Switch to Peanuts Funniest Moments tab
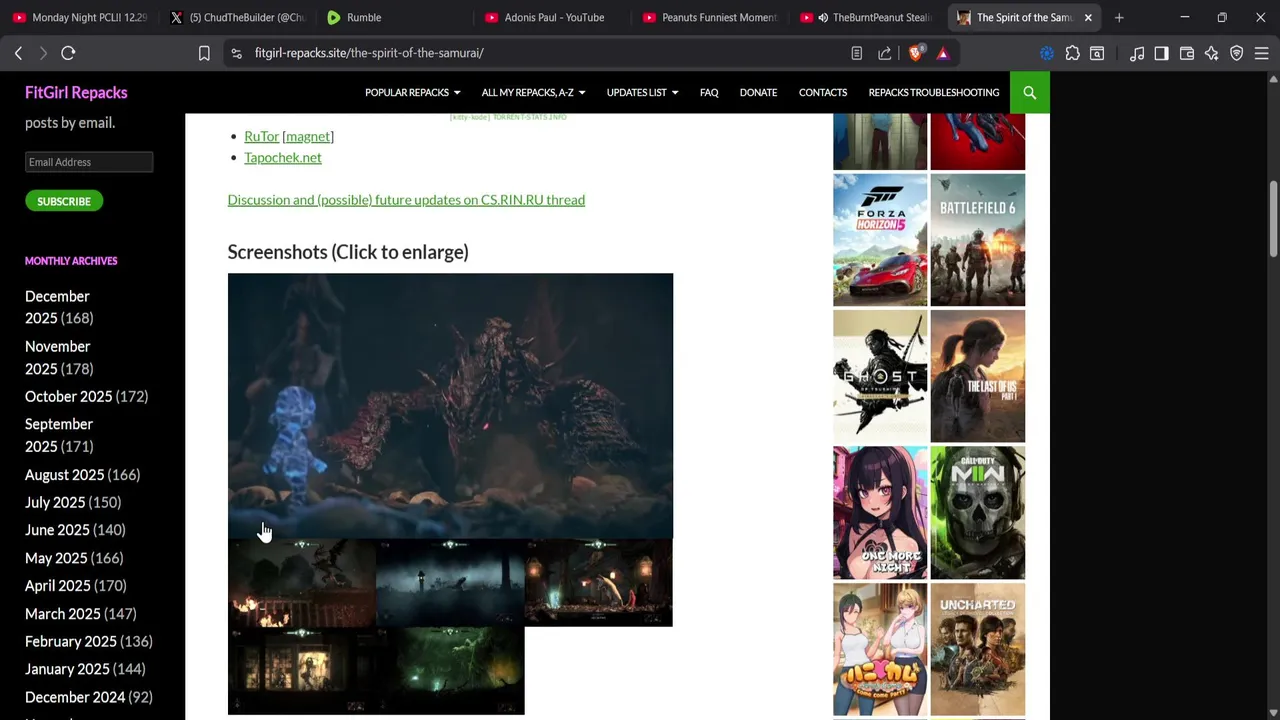 click(x=709, y=17)
